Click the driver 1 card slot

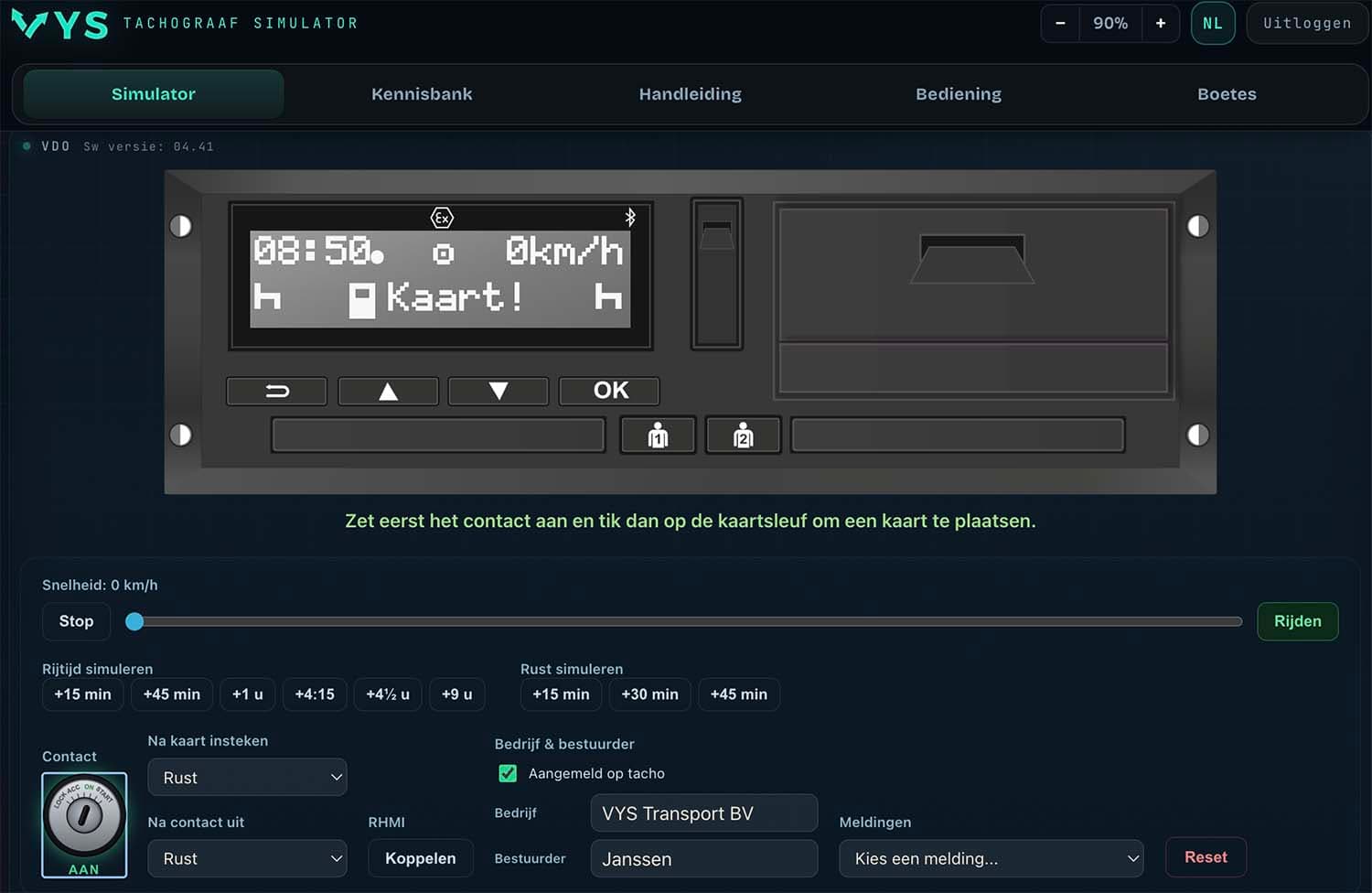[438, 435]
